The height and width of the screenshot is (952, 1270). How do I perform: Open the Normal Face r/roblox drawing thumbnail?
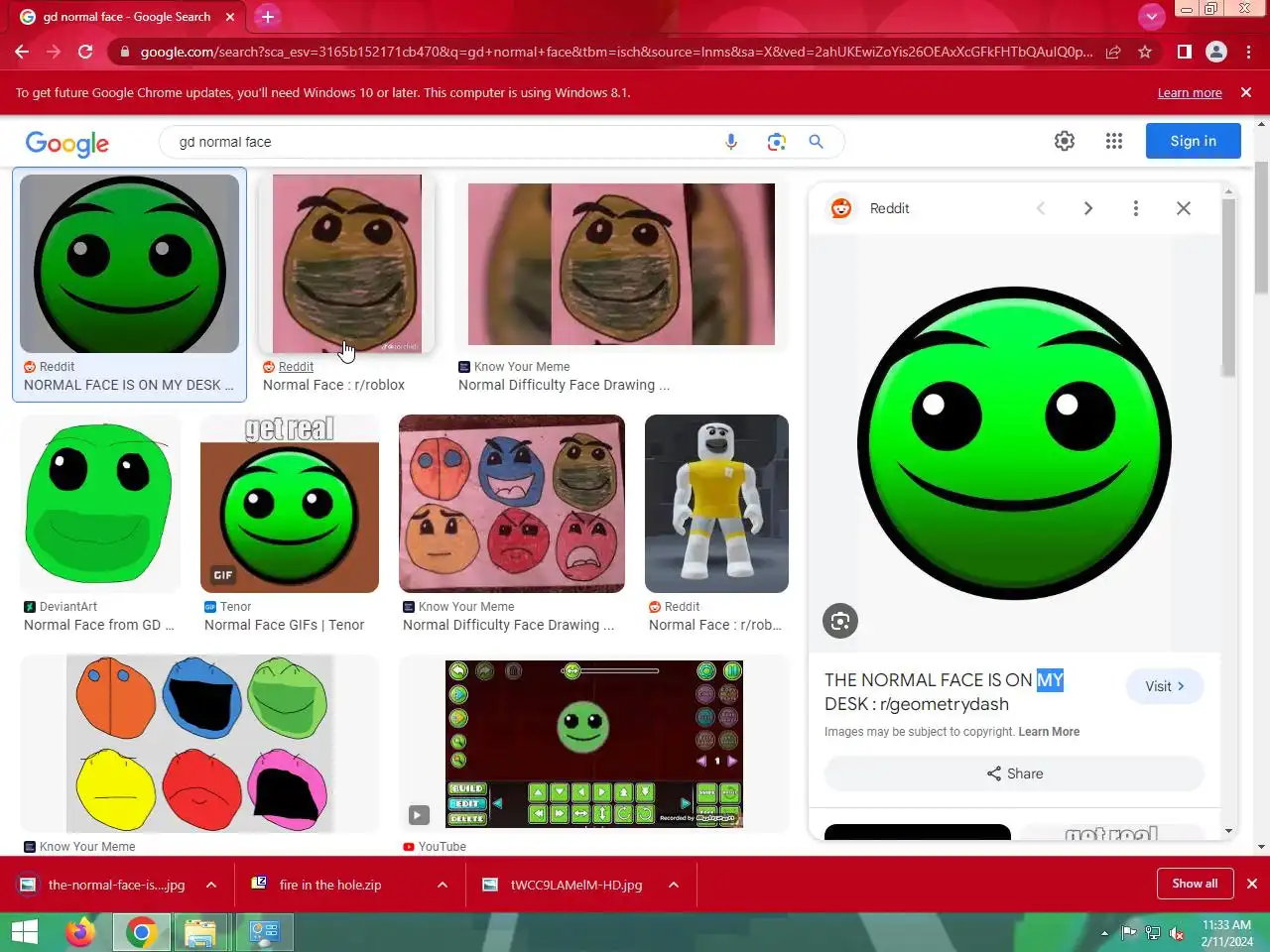pos(347,264)
